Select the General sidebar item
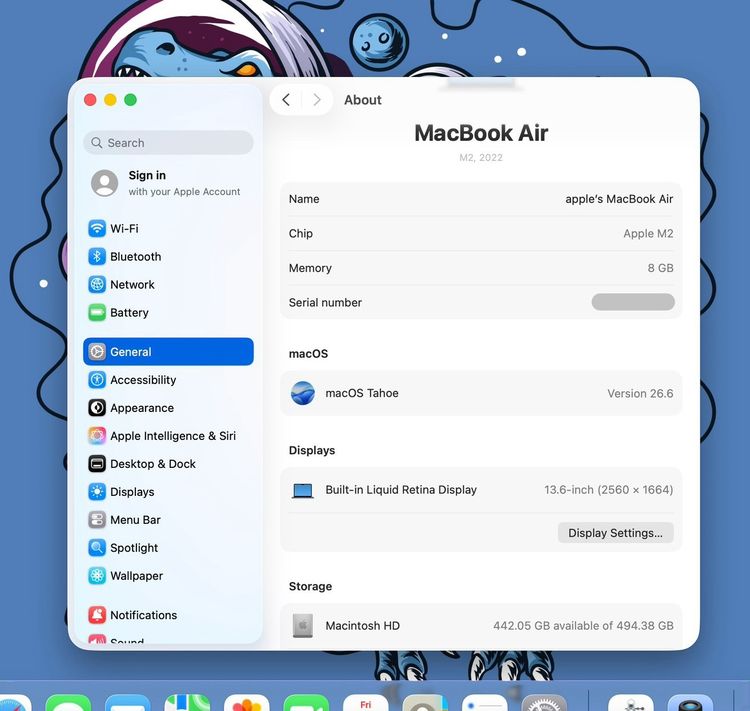Image resolution: width=750 pixels, height=711 pixels. 168,352
